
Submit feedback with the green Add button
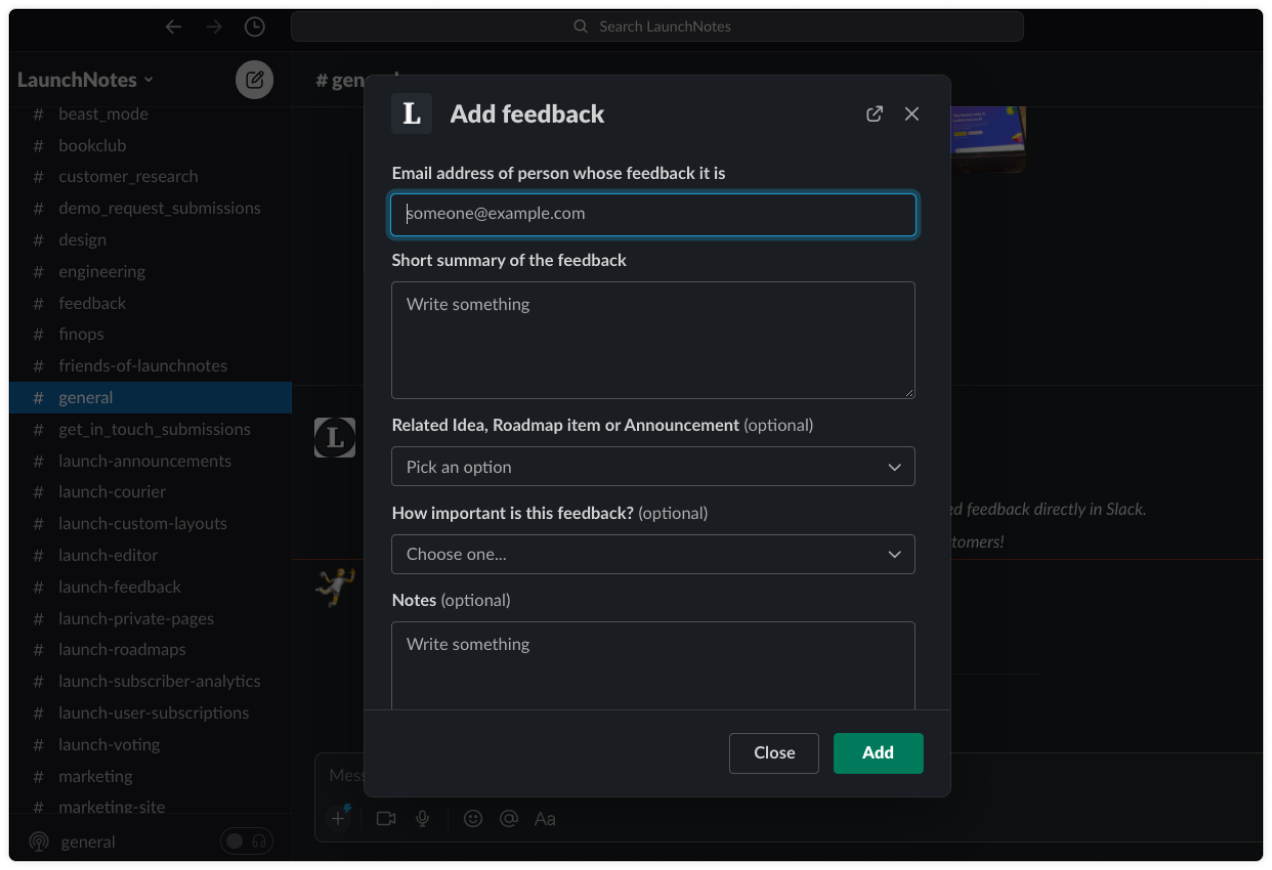(x=878, y=753)
